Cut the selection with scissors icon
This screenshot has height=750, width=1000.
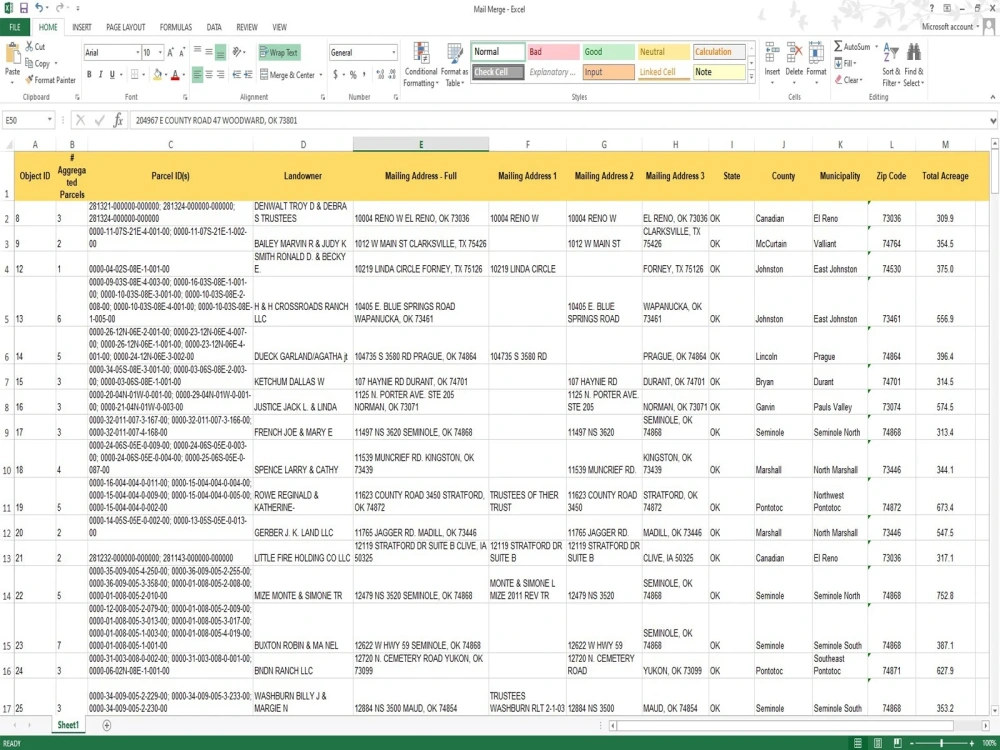pos(29,47)
